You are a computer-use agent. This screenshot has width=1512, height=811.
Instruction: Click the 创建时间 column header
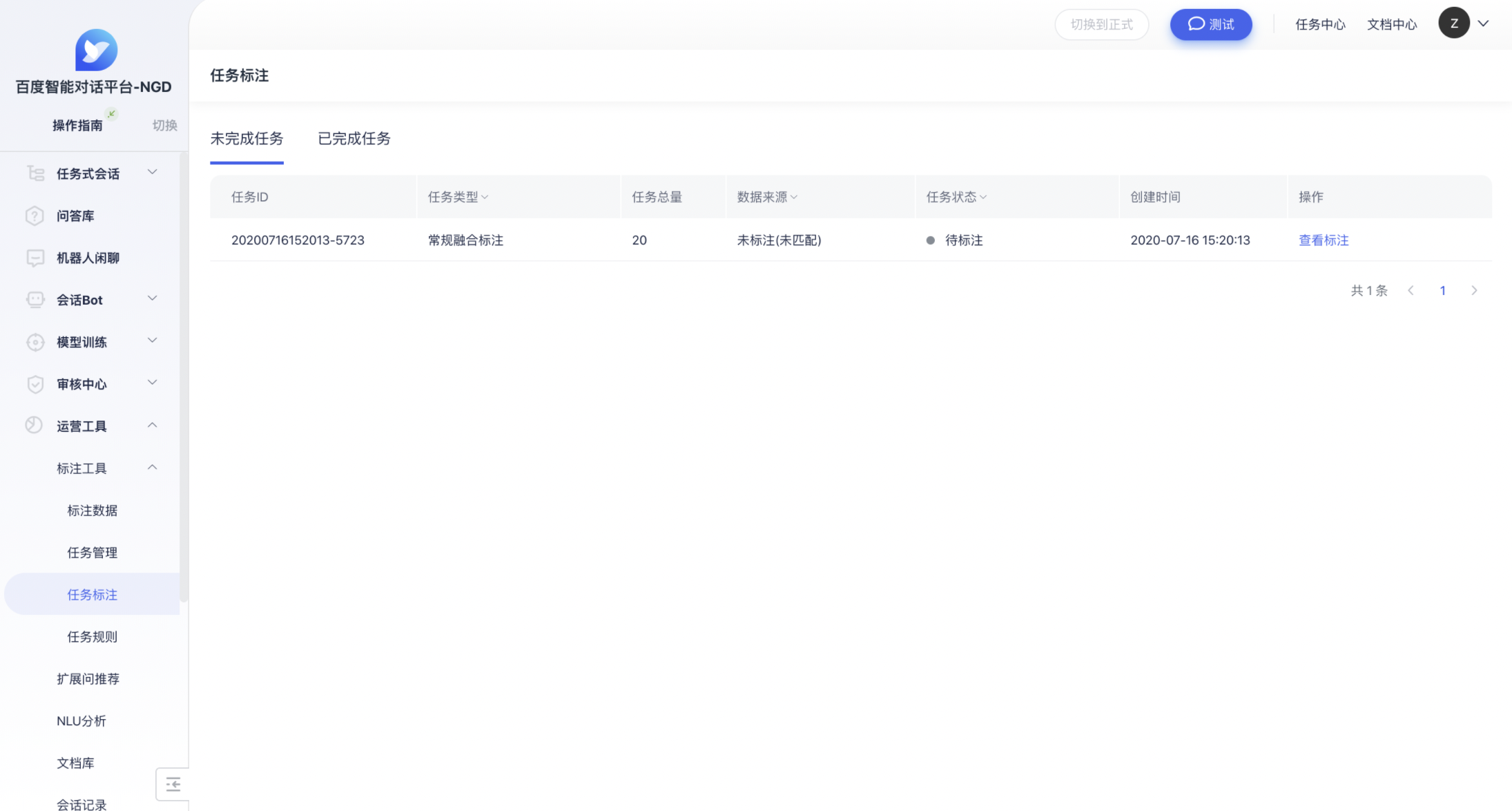pyautogui.click(x=1155, y=197)
